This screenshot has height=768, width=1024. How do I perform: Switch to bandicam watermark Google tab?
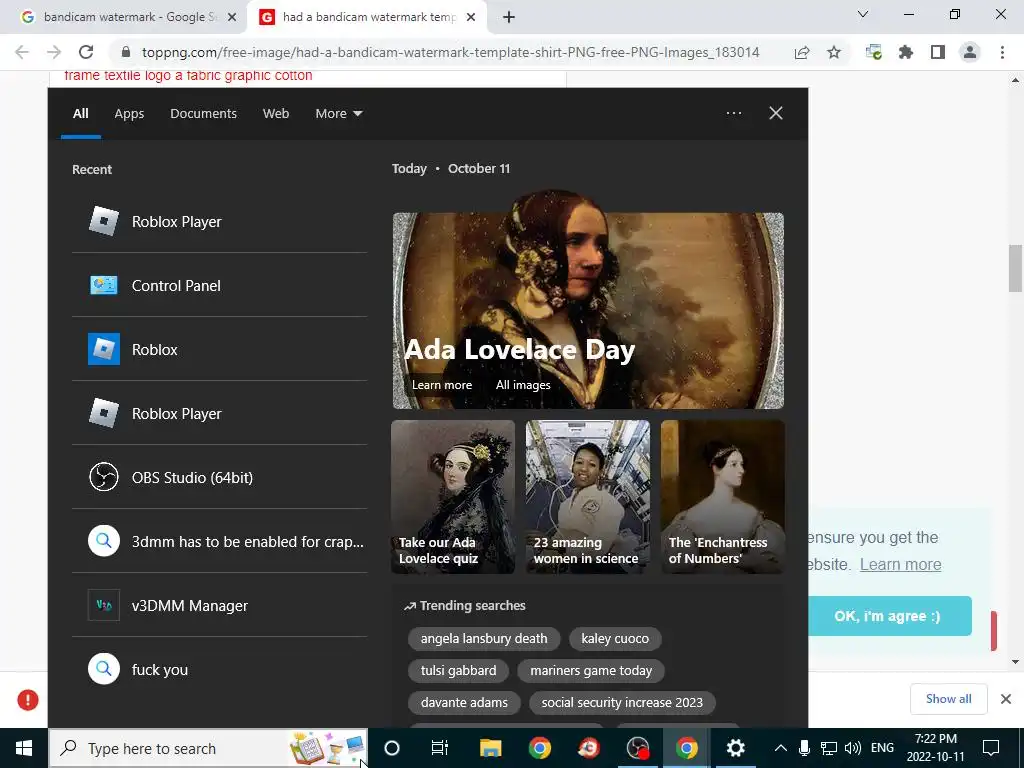click(124, 17)
